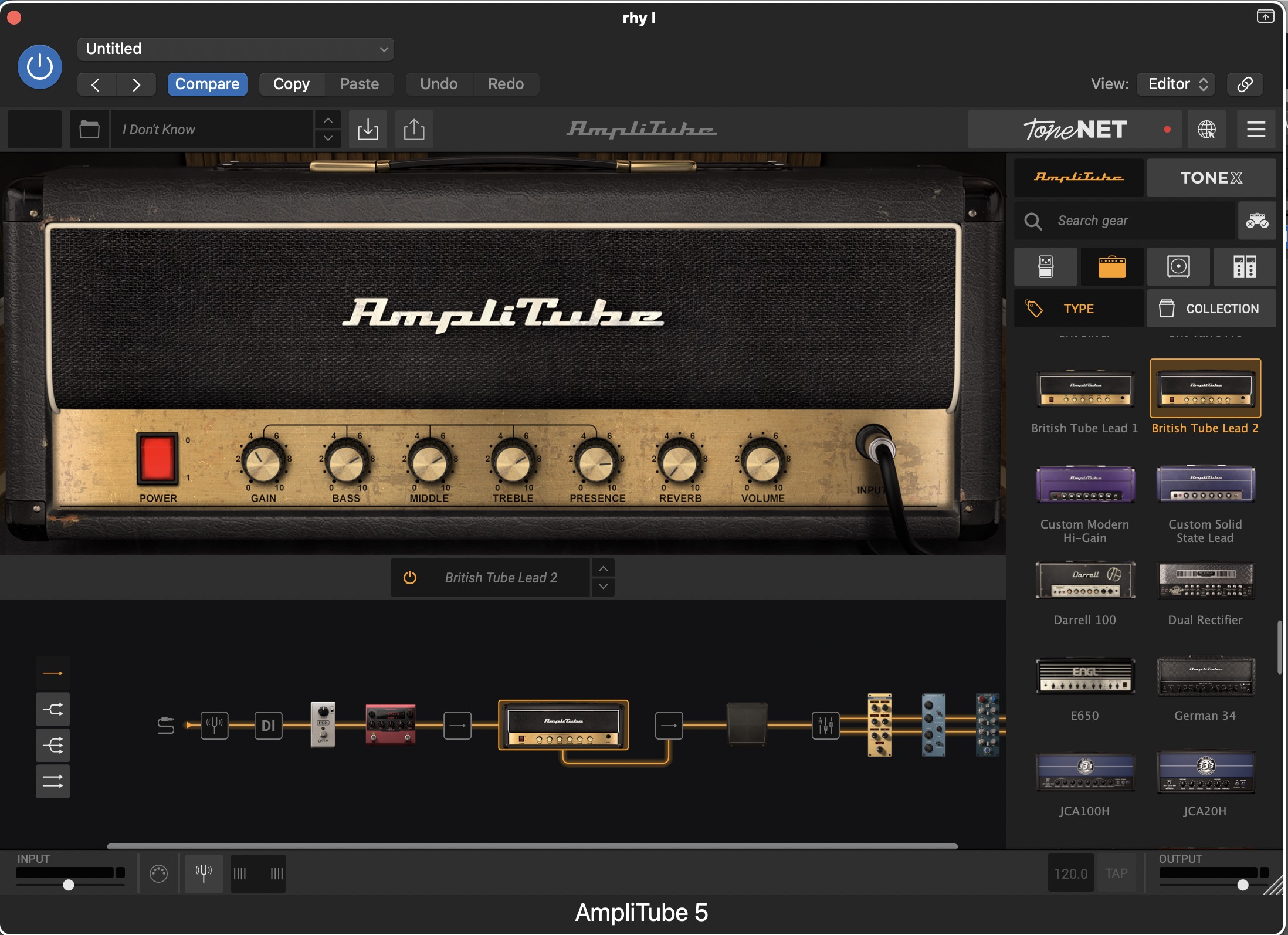Click the share preset upload icon

414,129
